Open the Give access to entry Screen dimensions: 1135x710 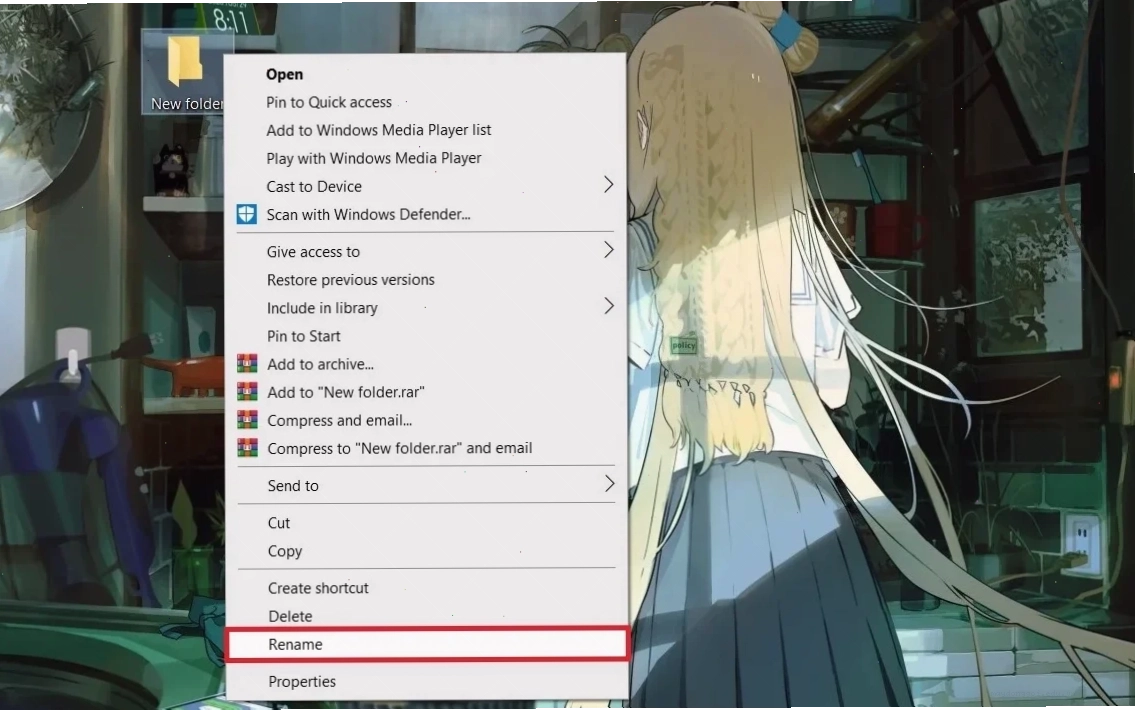pyautogui.click(x=426, y=252)
